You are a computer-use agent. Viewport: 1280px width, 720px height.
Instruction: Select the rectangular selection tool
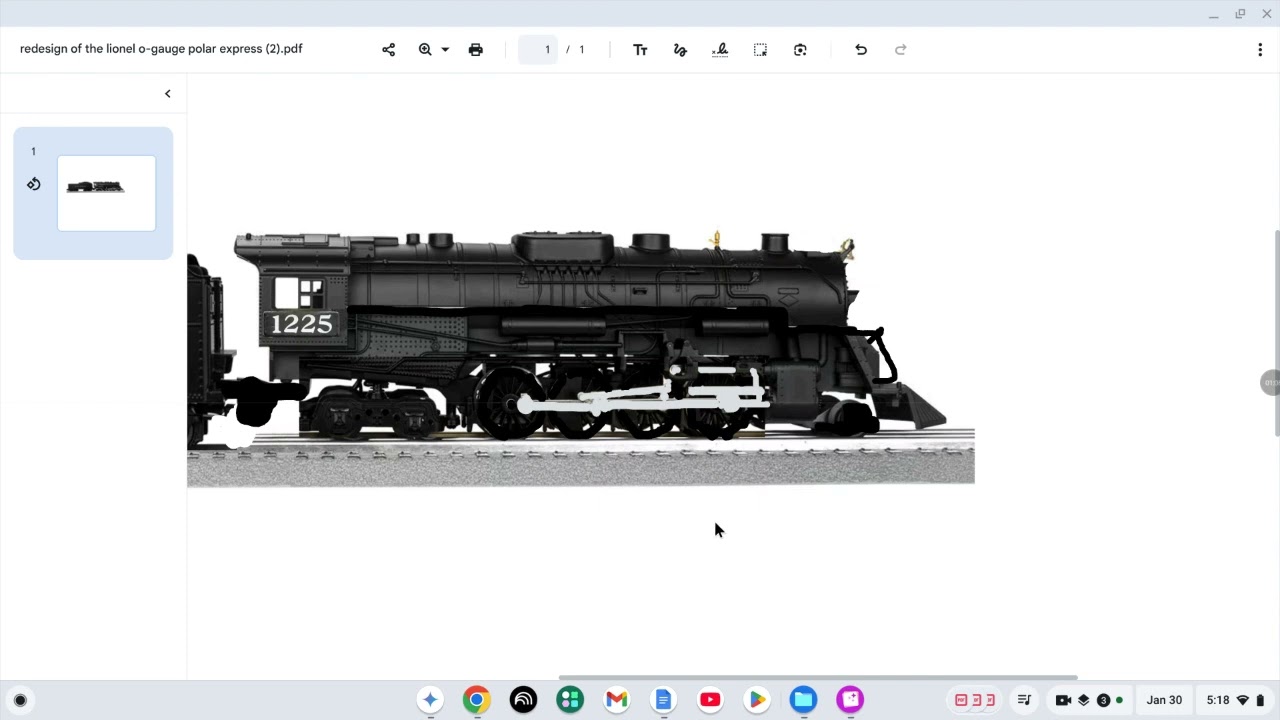pos(760,50)
